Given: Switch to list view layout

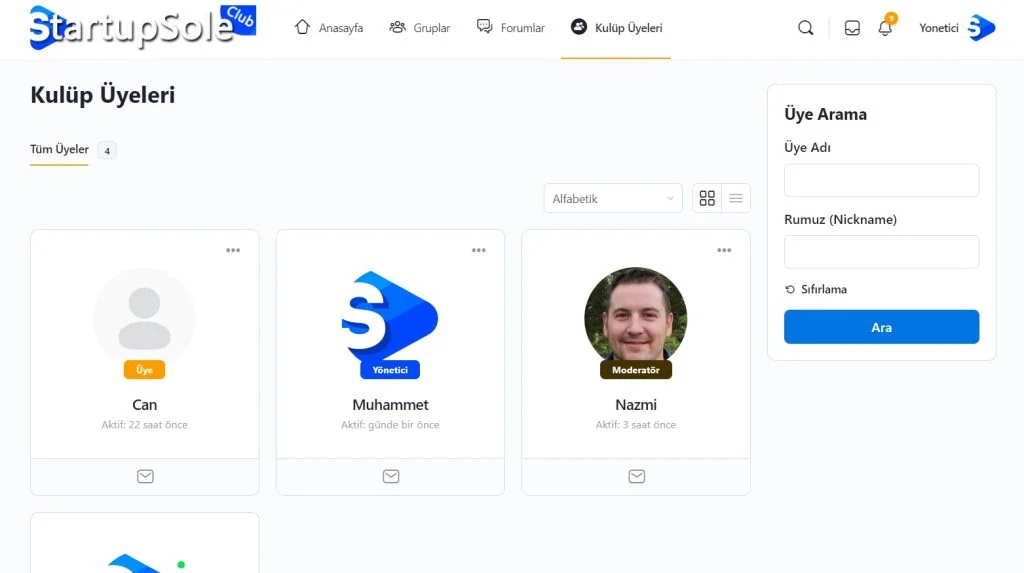Looking at the screenshot, I should click(736, 198).
